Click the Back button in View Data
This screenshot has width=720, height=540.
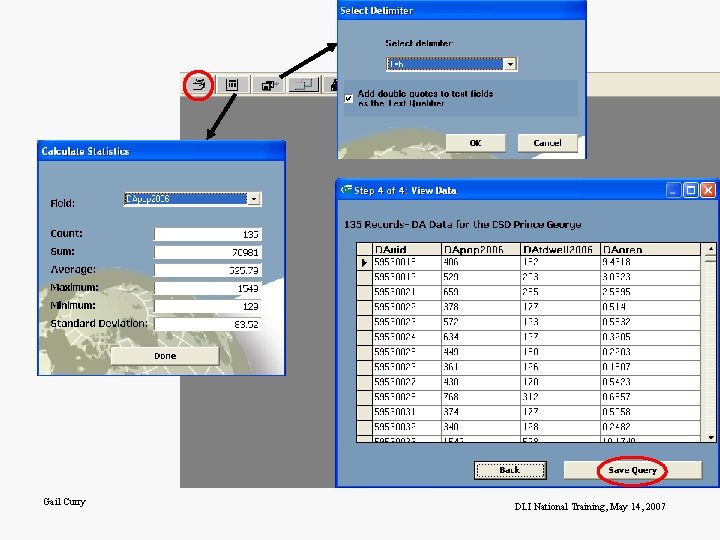(x=510, y=470)
